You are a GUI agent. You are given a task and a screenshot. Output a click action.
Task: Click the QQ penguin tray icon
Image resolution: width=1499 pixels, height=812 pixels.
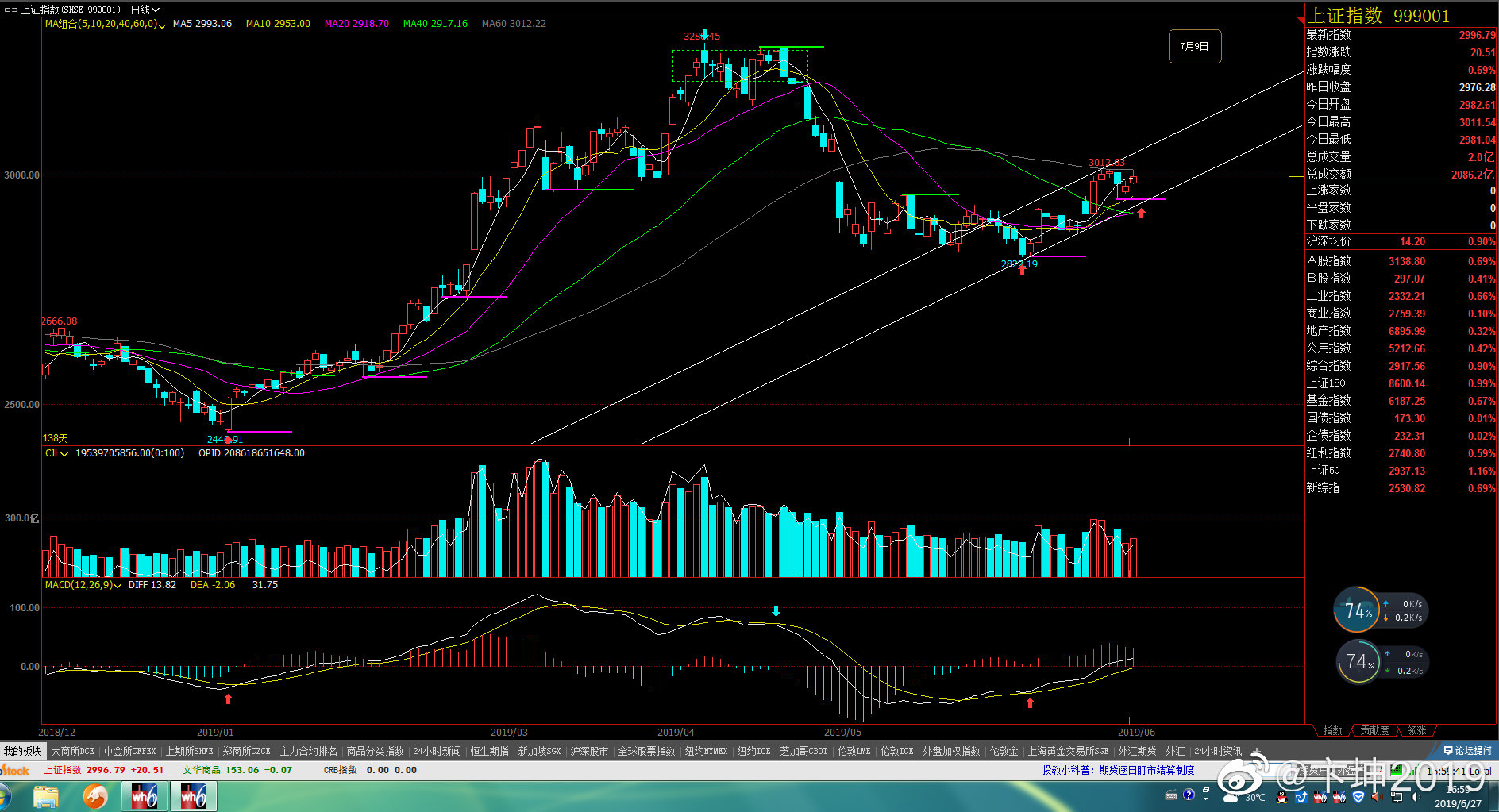1283,796
